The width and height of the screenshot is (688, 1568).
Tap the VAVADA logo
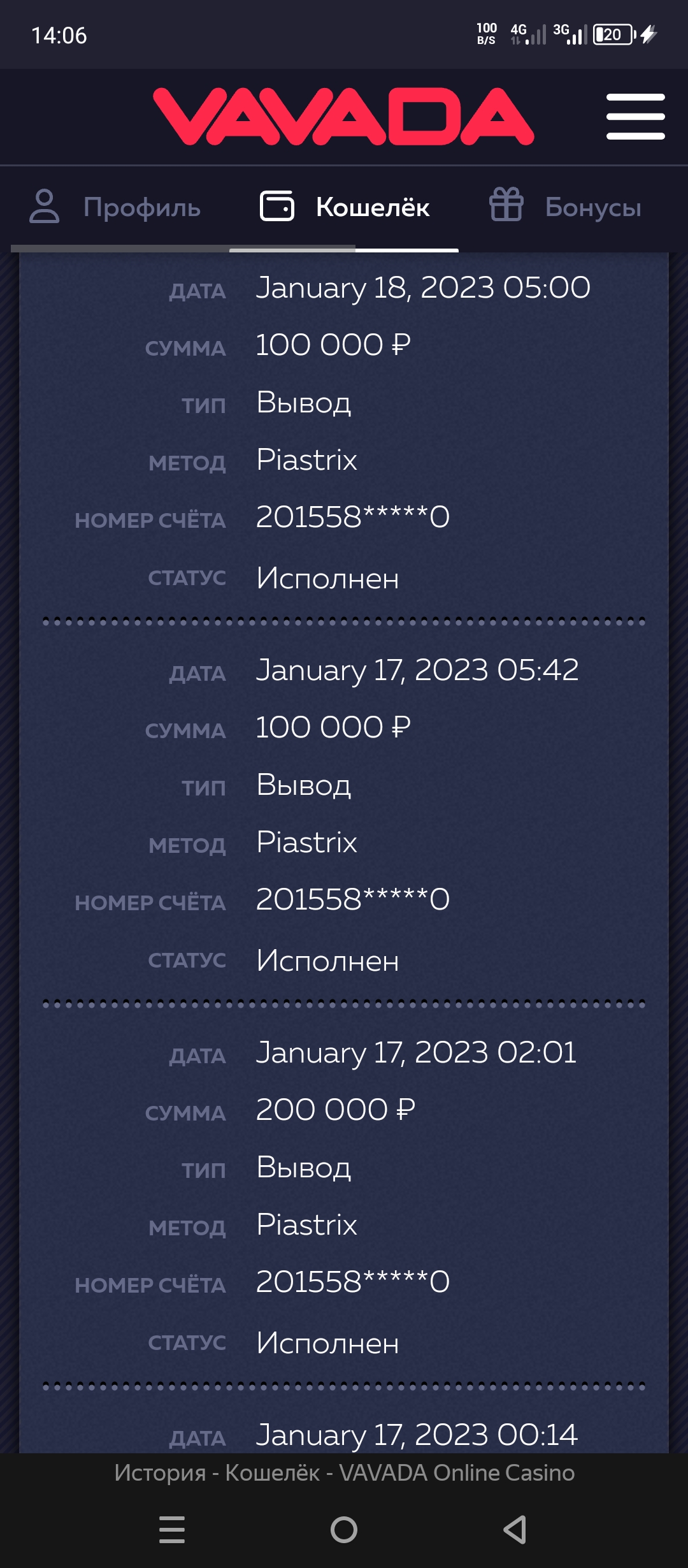tap(343, 117)
